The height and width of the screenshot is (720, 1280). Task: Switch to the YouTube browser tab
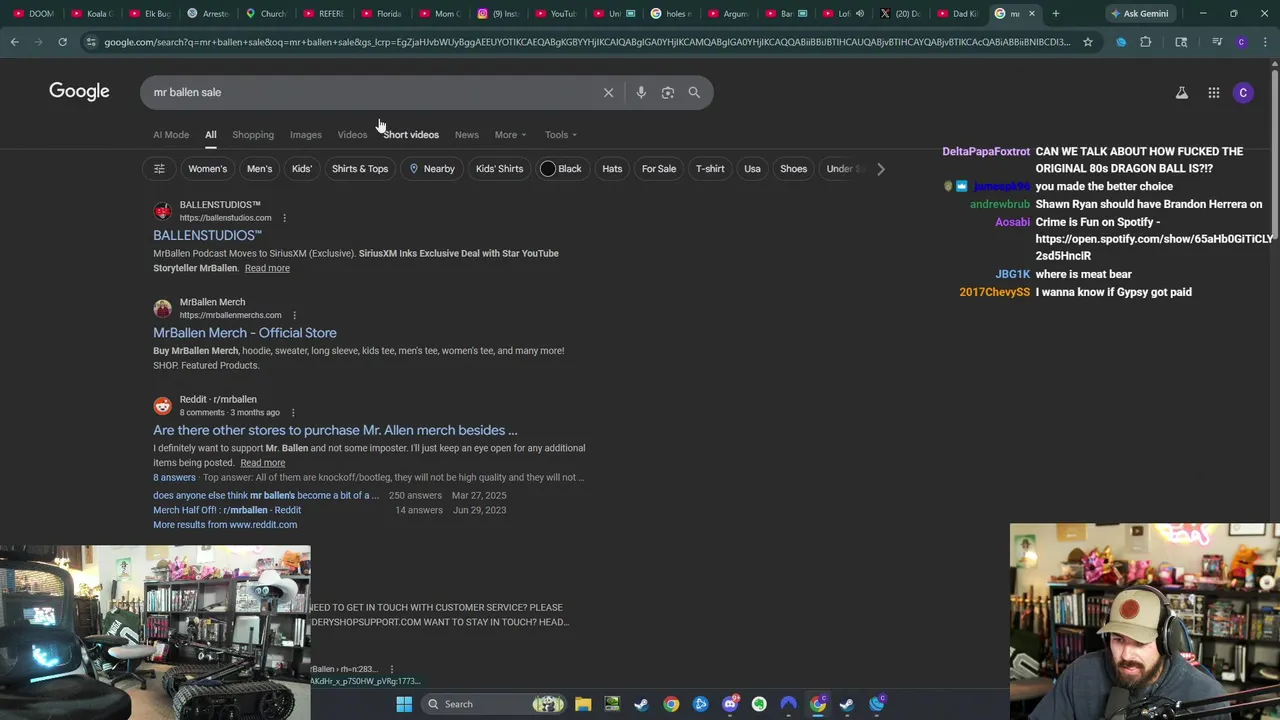tap(556, 14)
